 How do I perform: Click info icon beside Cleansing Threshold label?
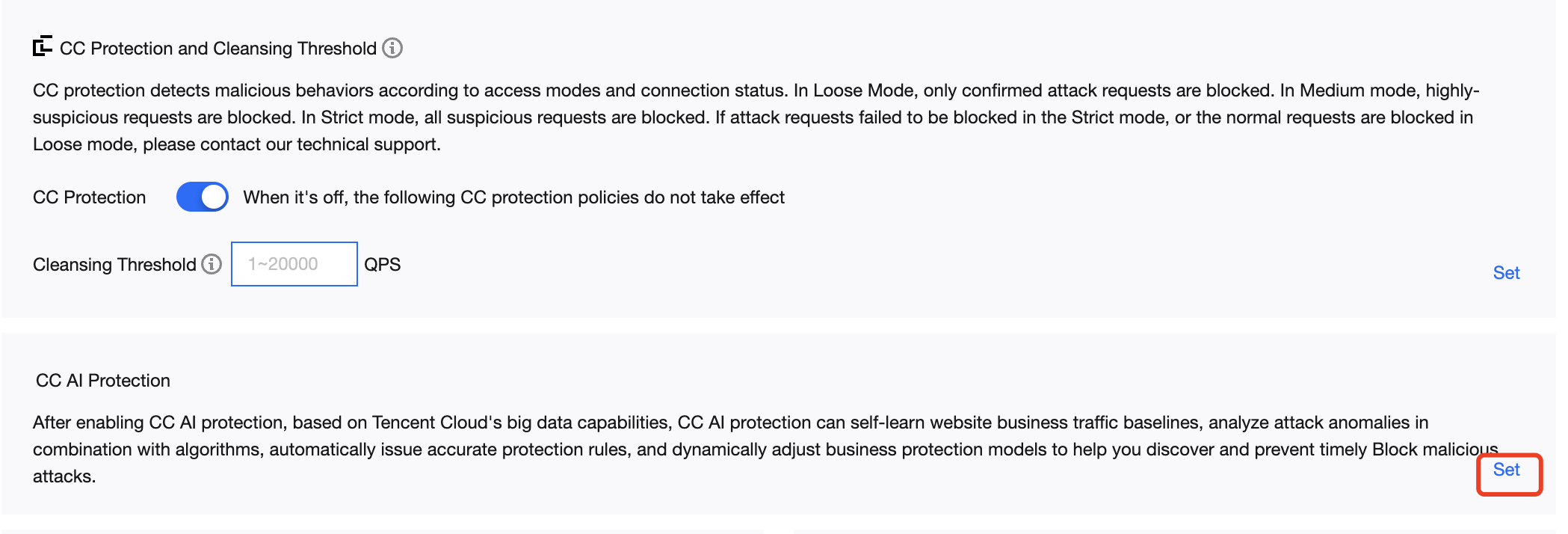(212, 264)
